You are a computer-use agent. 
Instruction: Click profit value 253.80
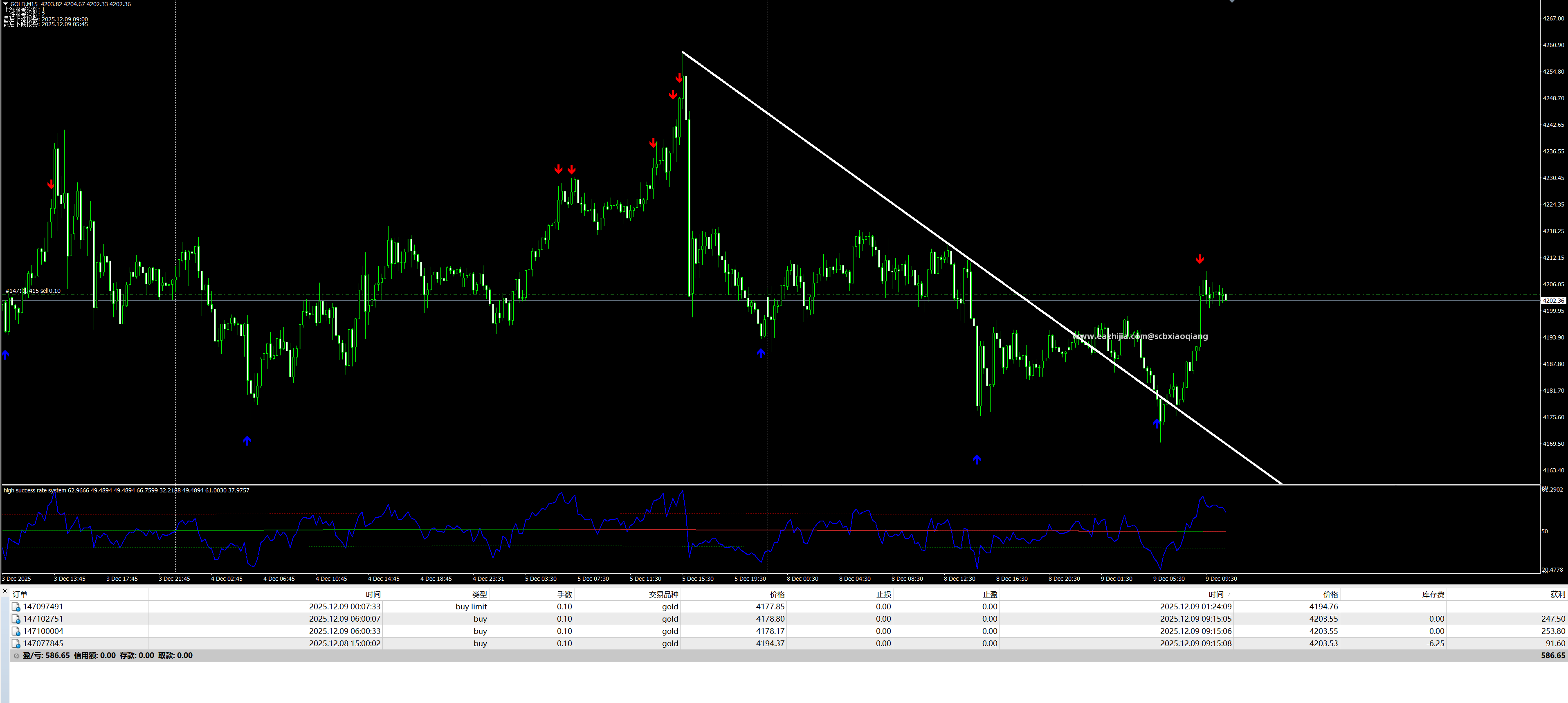coord(1553,631)
